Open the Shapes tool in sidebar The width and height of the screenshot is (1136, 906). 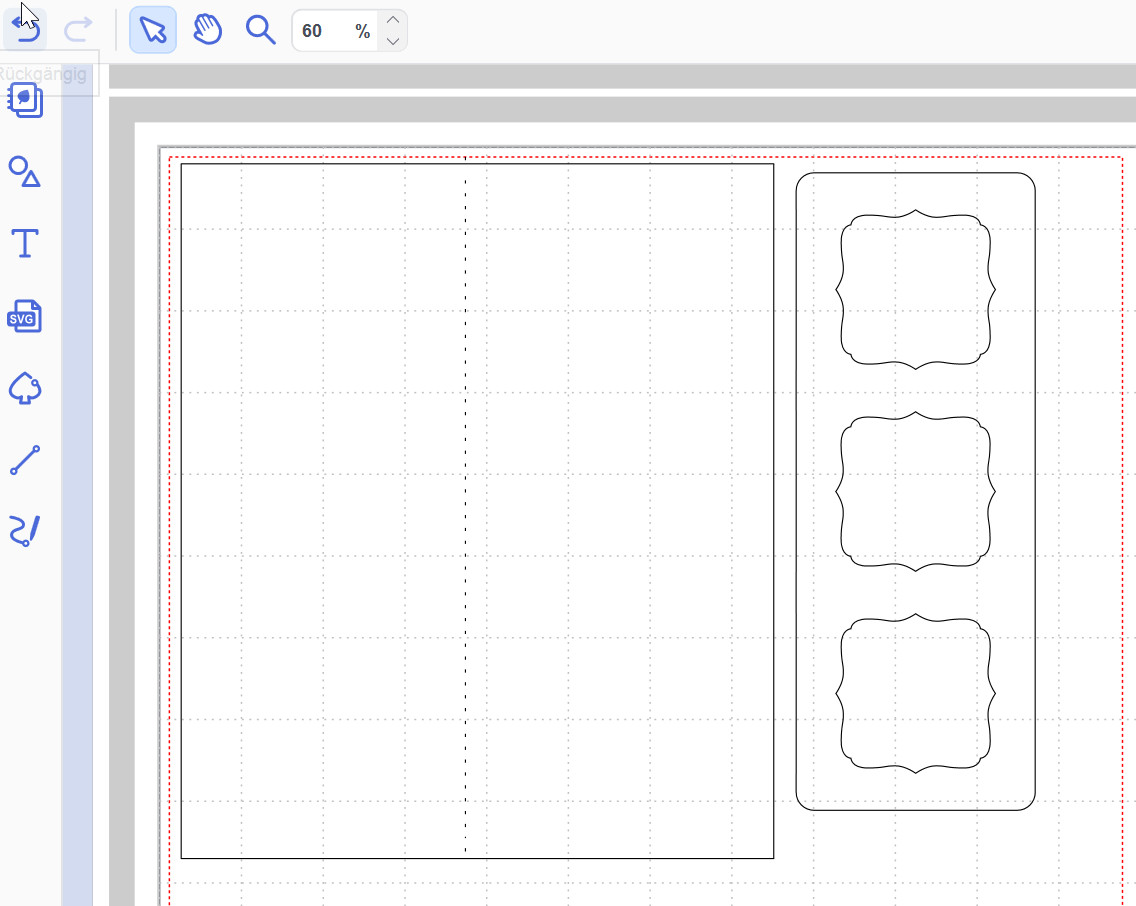click(25, 172)
